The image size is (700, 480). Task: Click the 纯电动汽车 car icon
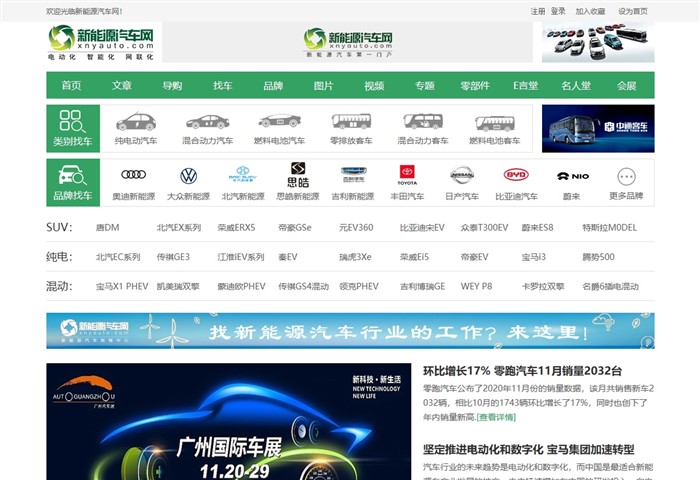[x=136, y=121]
